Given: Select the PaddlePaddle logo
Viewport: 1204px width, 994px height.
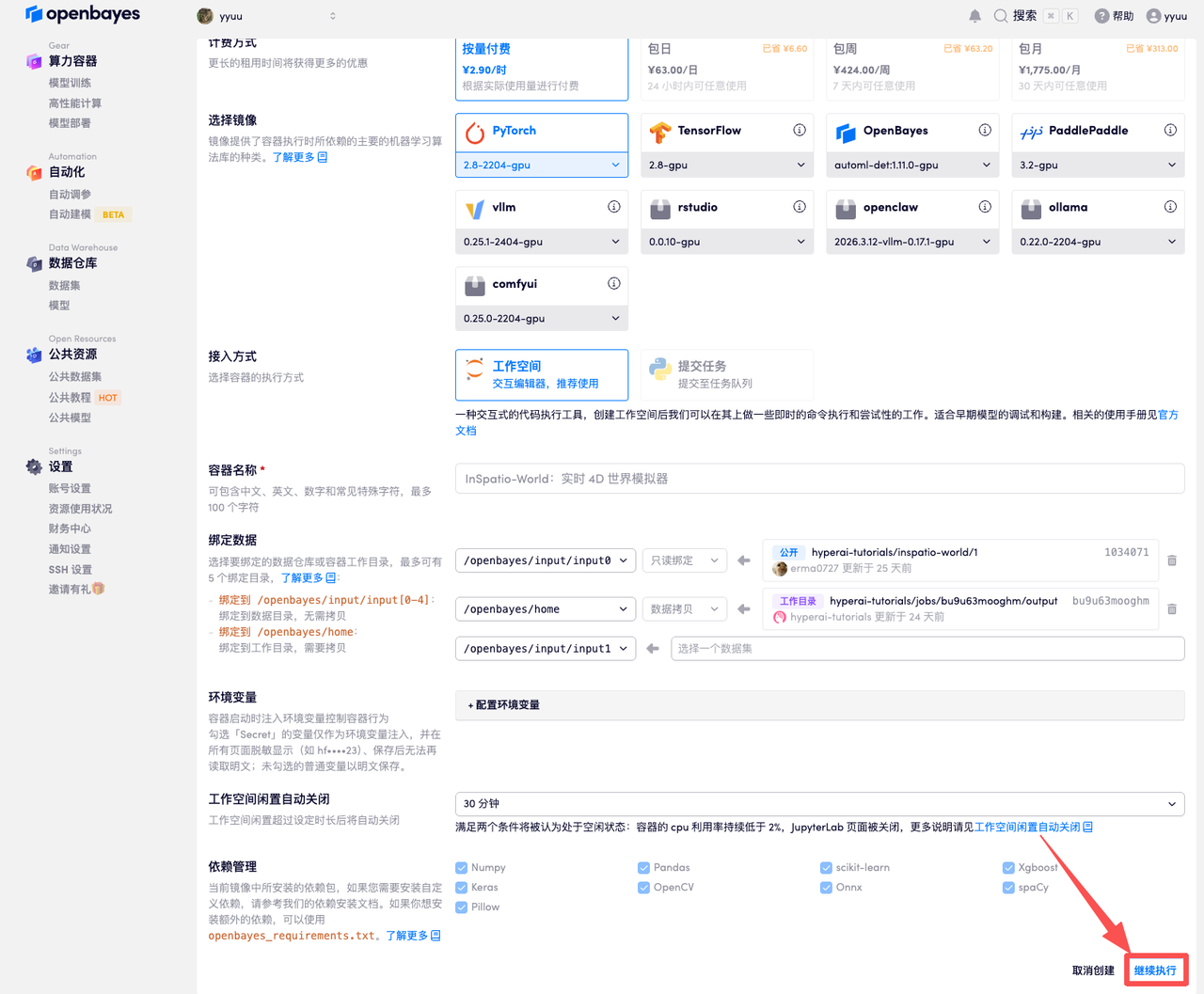Looking at the screenshot, I should (x=1032, y=133).
